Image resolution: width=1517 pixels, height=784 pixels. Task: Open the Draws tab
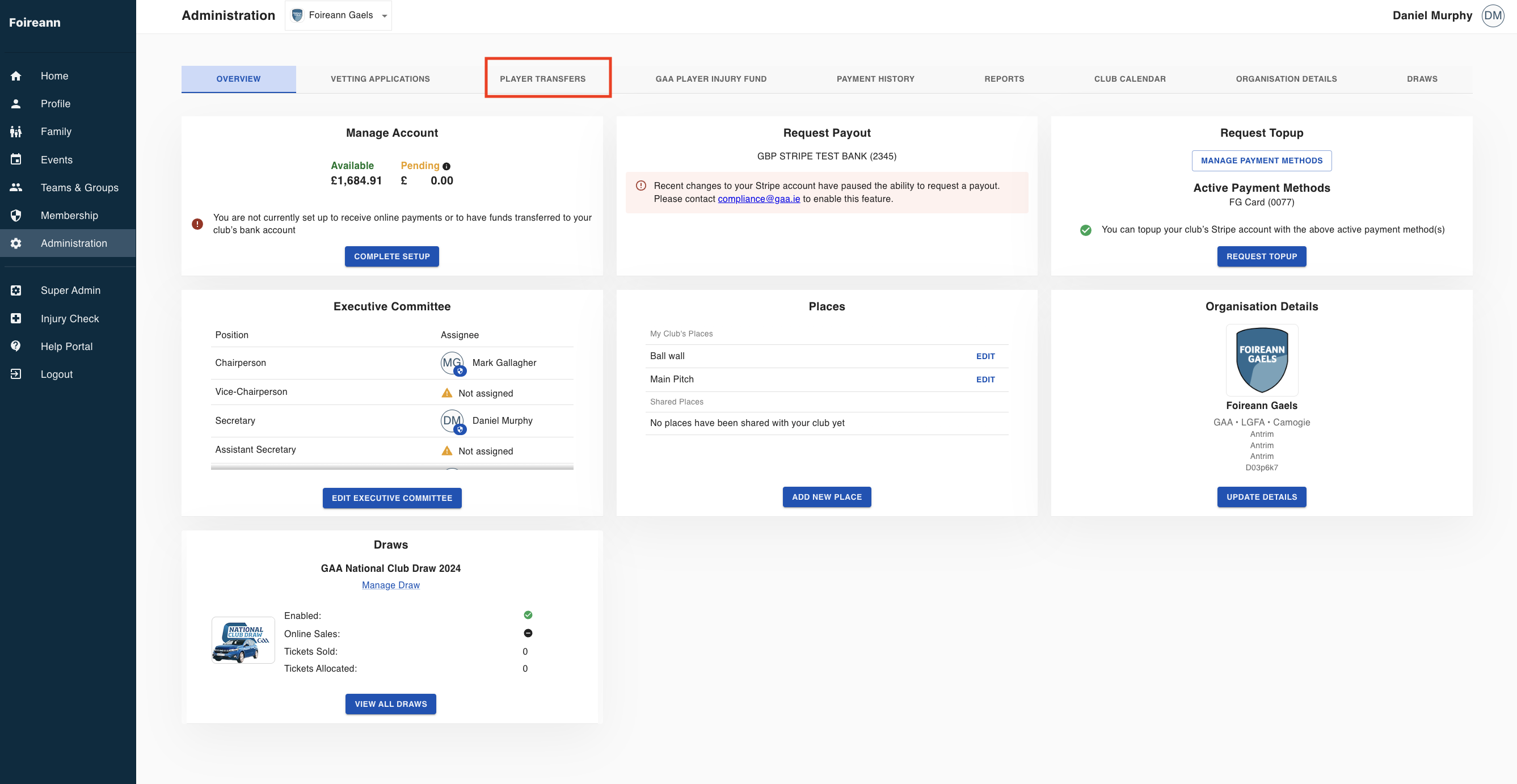click(x=1422, y=79)
